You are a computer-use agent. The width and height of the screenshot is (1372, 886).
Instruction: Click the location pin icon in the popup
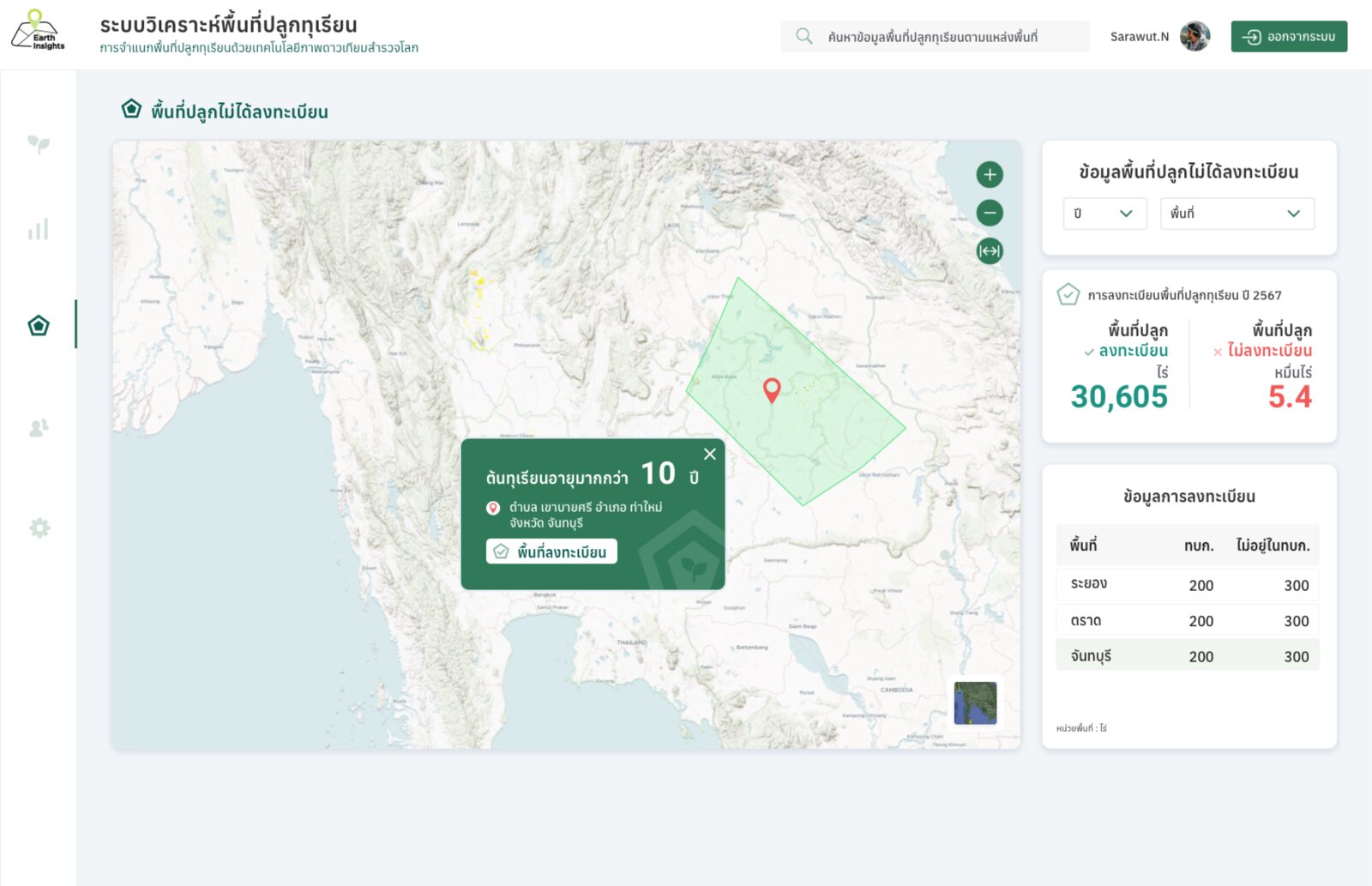pos(493,508)
